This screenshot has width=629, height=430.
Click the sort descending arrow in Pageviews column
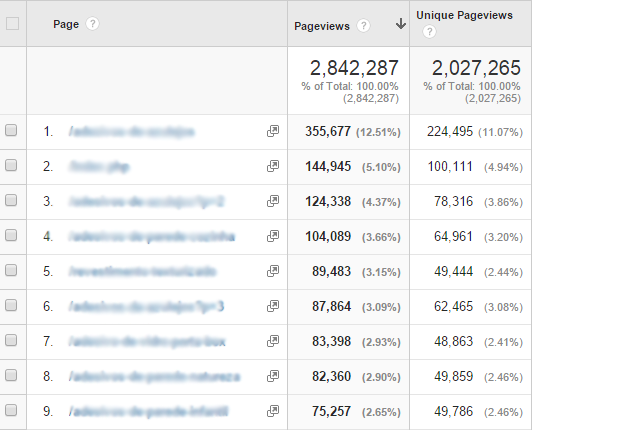pos(400,24)
